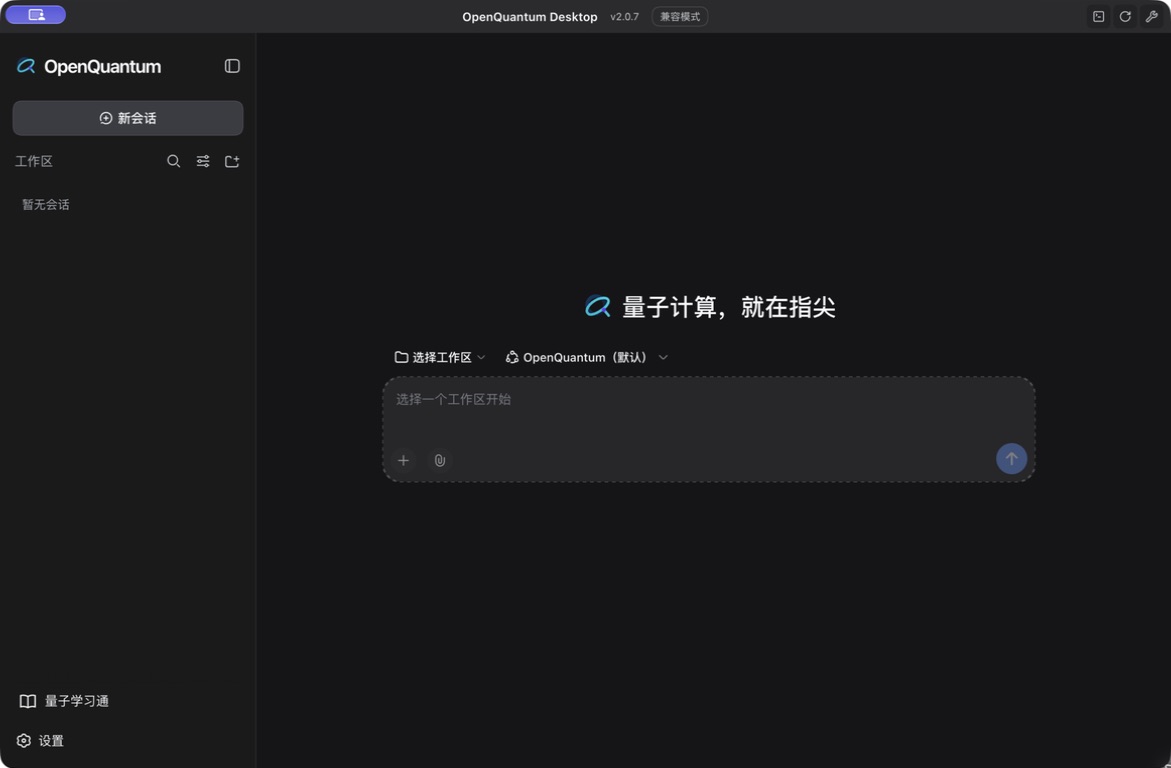
Task: Click the purple screen-share pill icon
Action: coord(36,14)
